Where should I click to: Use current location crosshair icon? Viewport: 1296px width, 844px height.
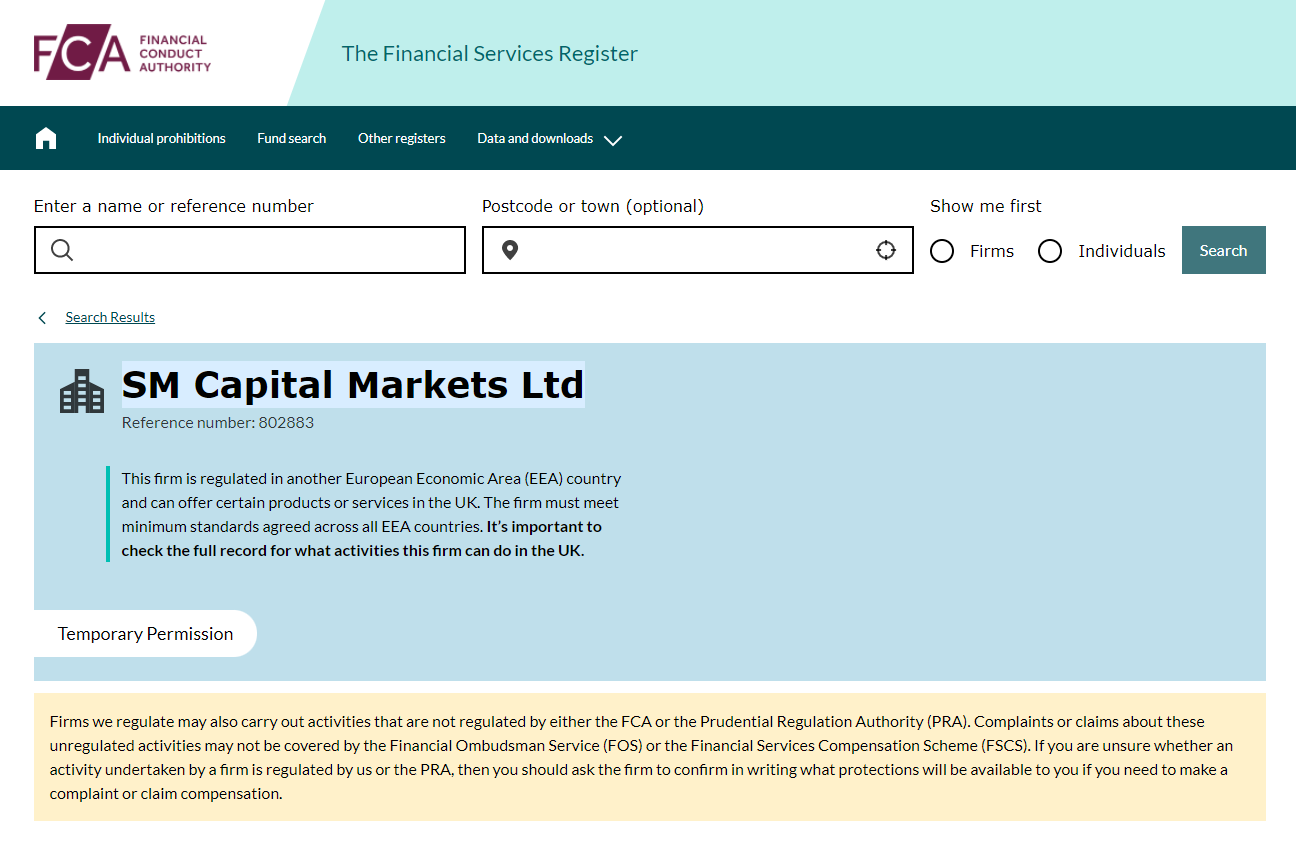click(886, 250)
